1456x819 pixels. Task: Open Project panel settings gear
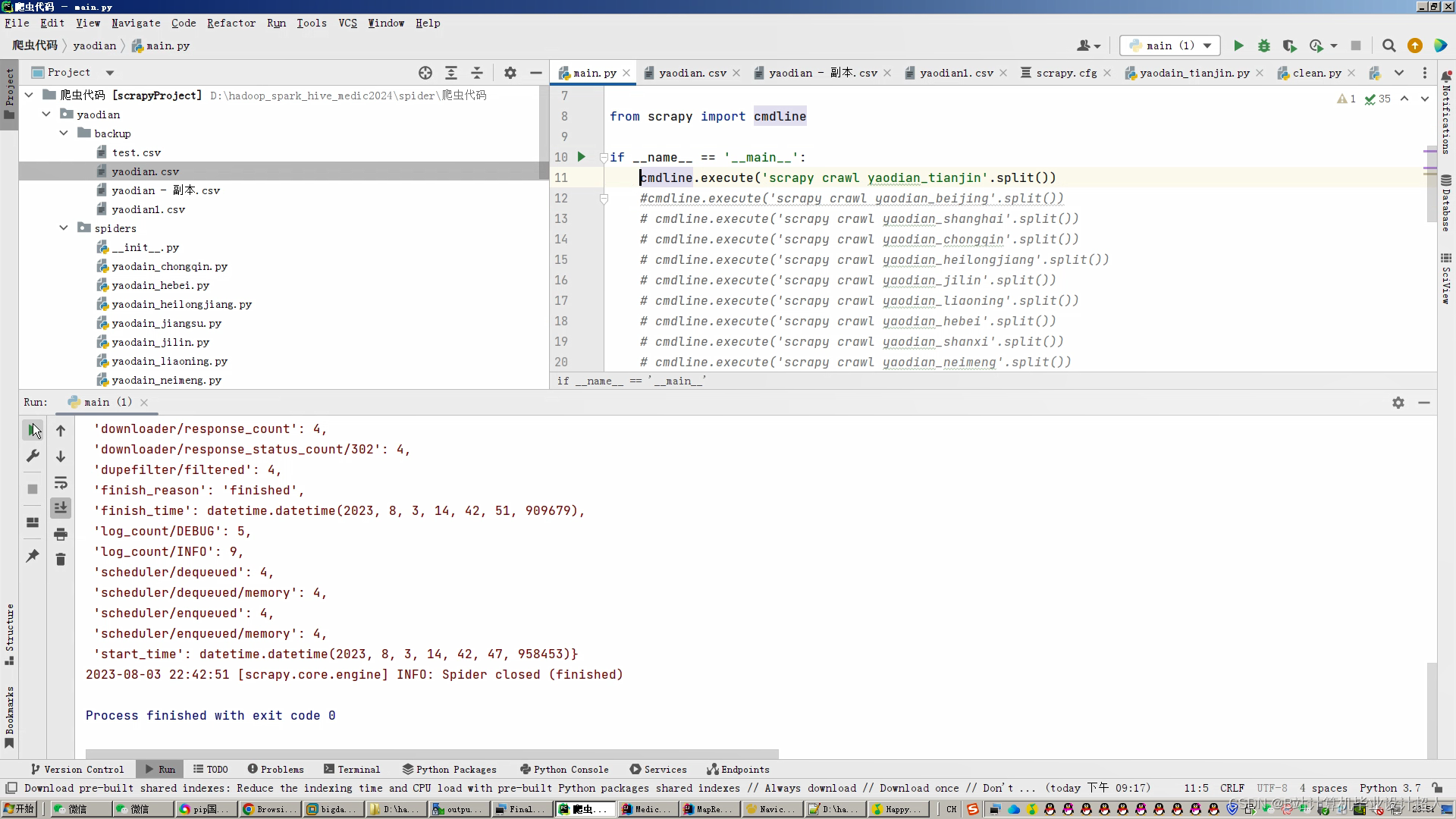(510, 73)
